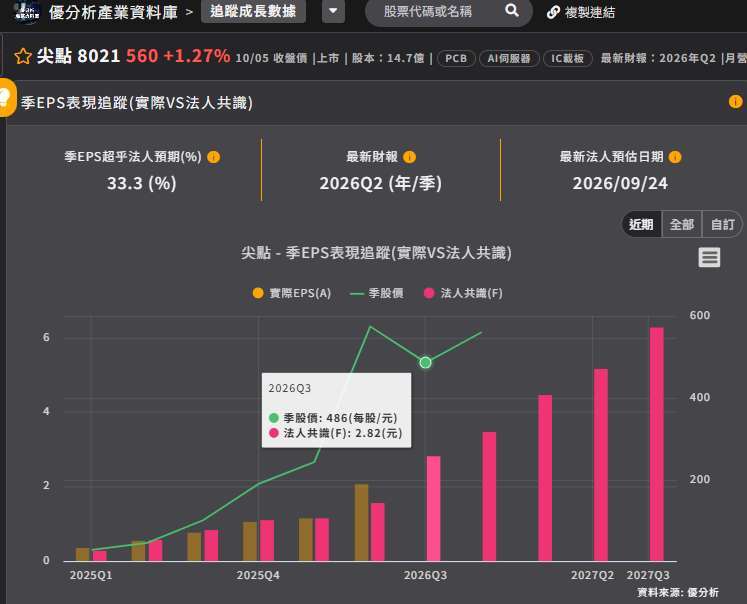Click the site logo icon at top left
The image size is (747, 604).
(27, 12)
